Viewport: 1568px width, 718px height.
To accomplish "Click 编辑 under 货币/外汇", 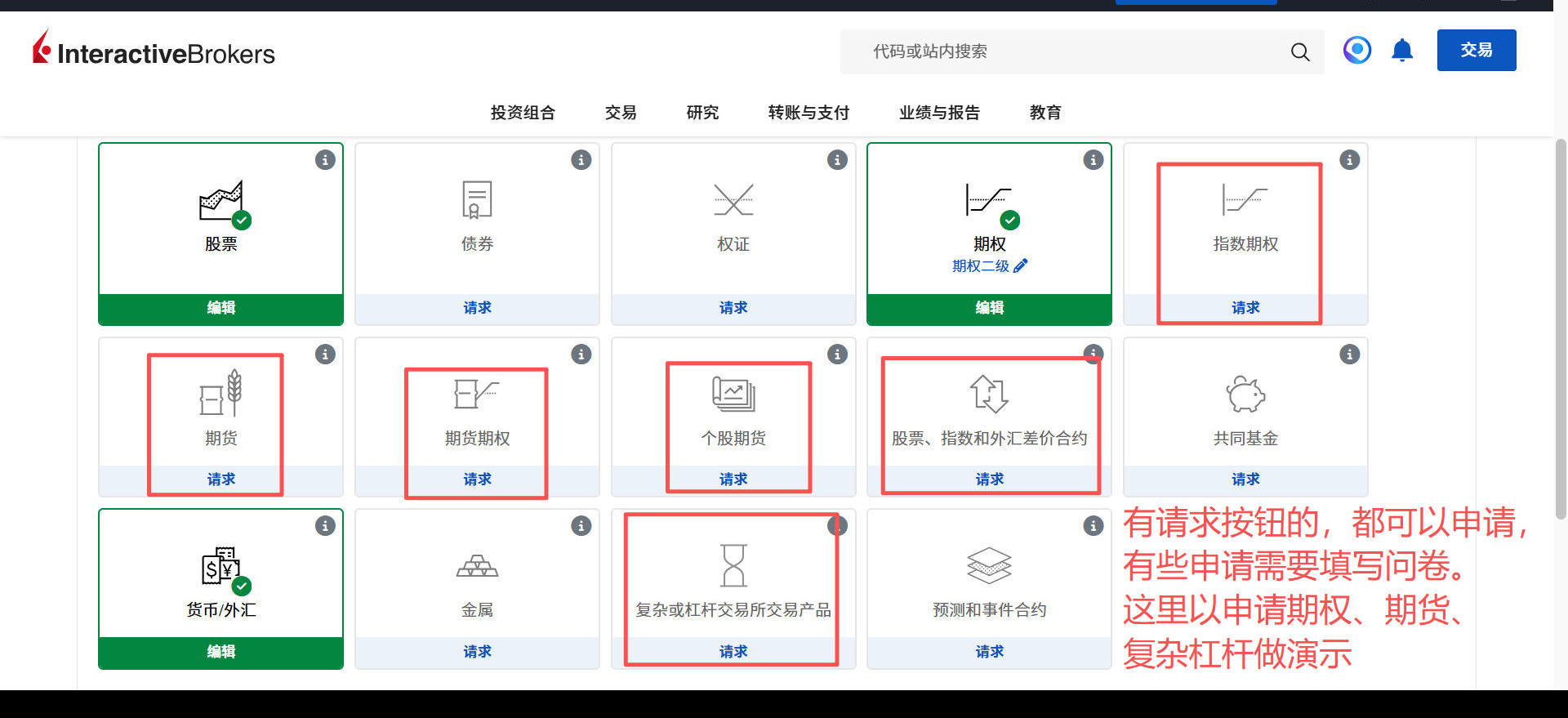I will (x=220, y=652).
